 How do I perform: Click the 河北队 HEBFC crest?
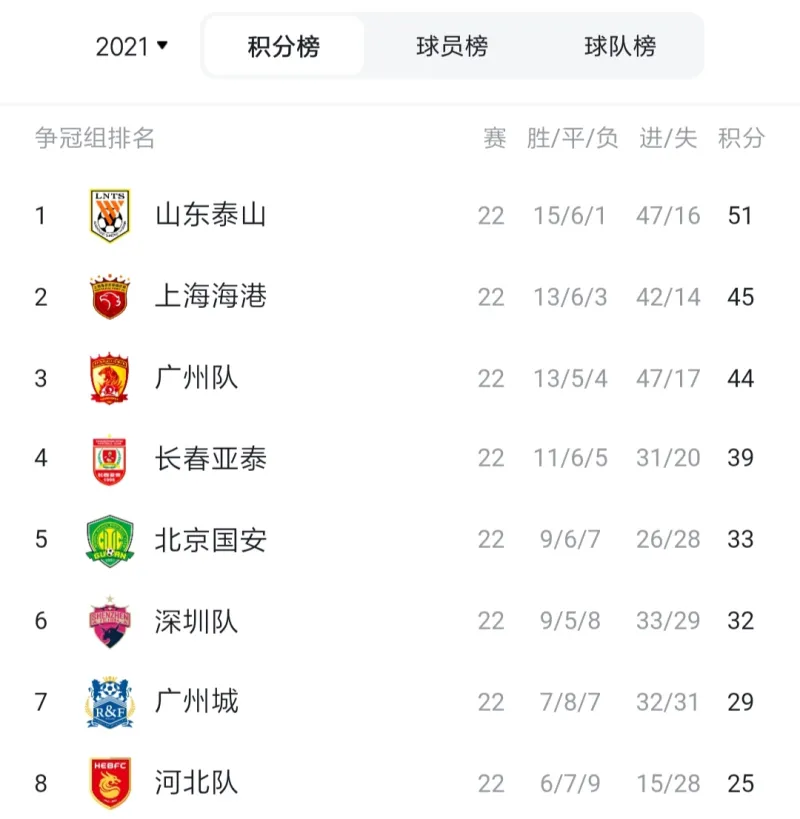coord(110,783)
